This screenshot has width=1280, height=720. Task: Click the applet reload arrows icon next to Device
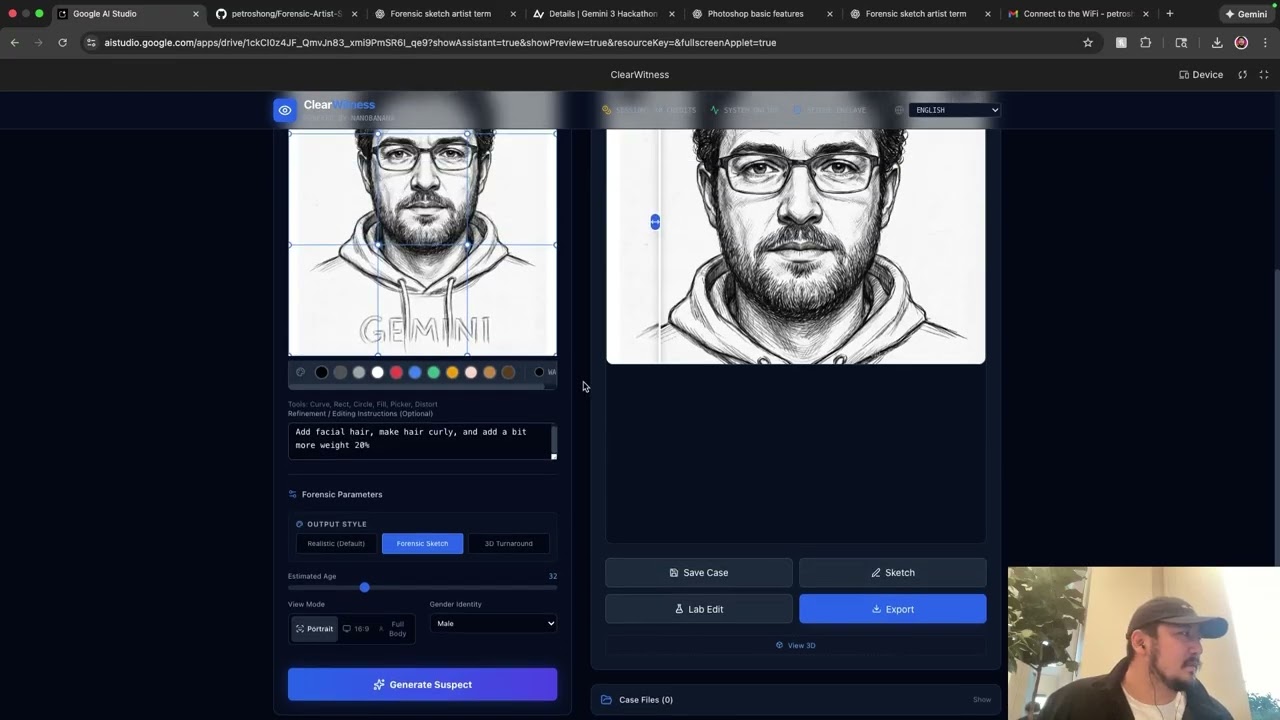pyautogui.click(x=1243, y=75)
